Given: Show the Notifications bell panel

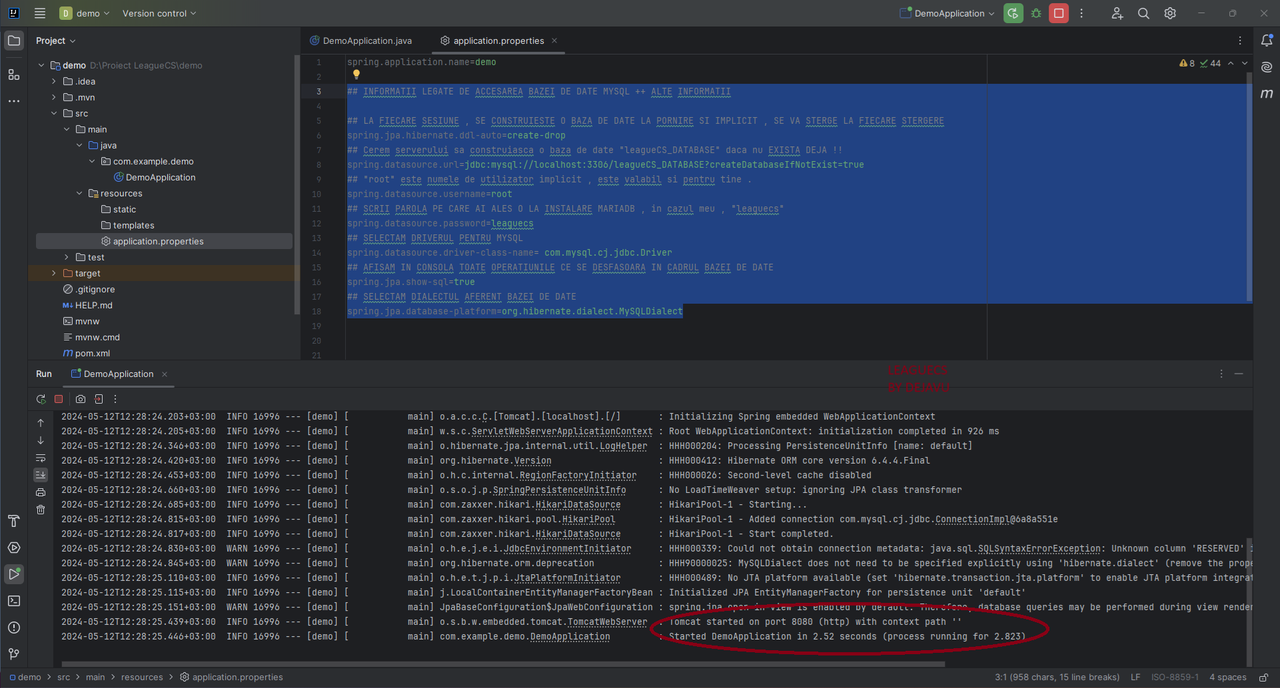Looking at the screenshot, I should [x=1267, y=41].
